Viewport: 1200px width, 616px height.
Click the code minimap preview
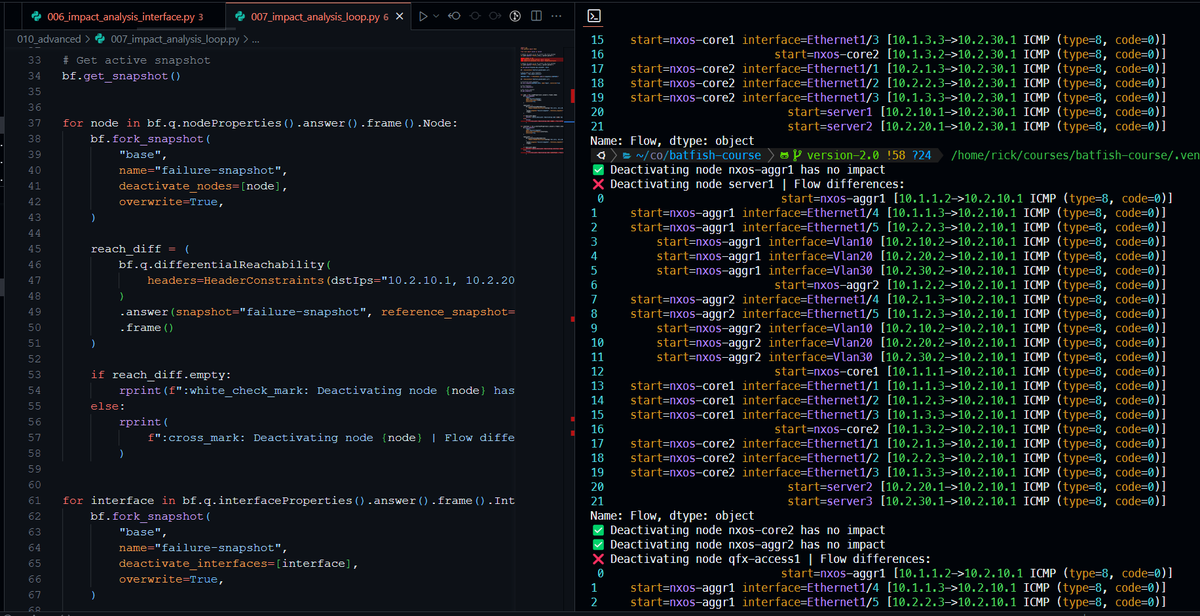click(x=543, y=100)
